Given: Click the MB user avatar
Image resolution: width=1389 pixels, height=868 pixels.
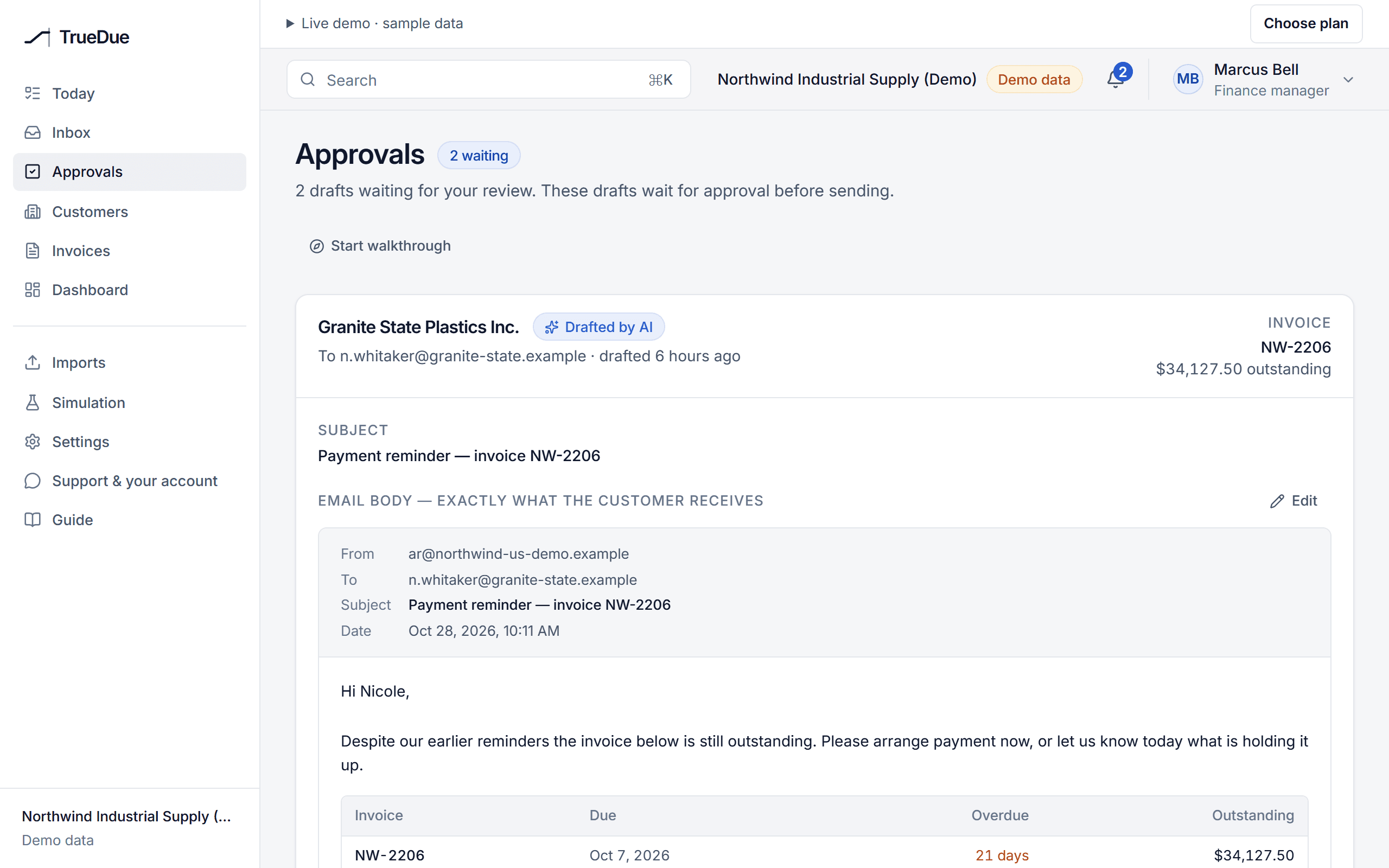Looking at the screenshot, I should click(1188, 79).
